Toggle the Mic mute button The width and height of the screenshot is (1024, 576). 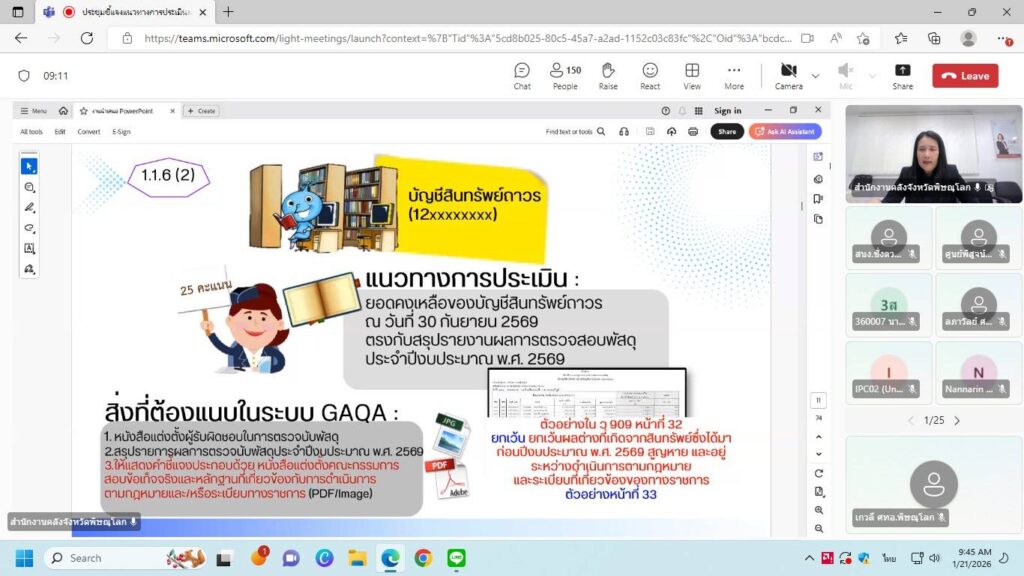pos(845,75)
